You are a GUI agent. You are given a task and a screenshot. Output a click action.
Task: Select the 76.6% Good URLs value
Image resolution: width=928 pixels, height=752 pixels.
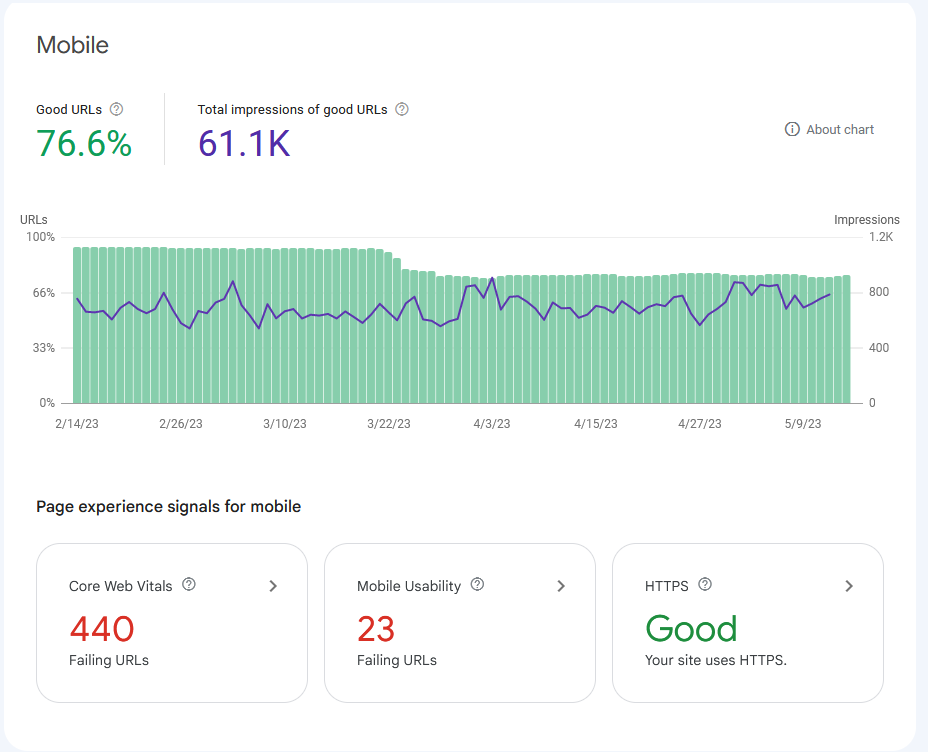tap(84, 143)
